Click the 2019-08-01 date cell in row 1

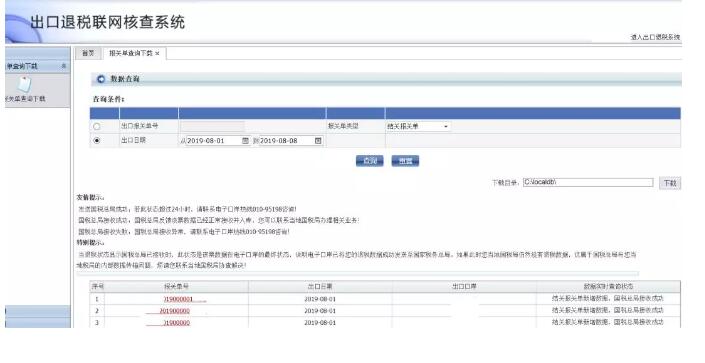320,299
